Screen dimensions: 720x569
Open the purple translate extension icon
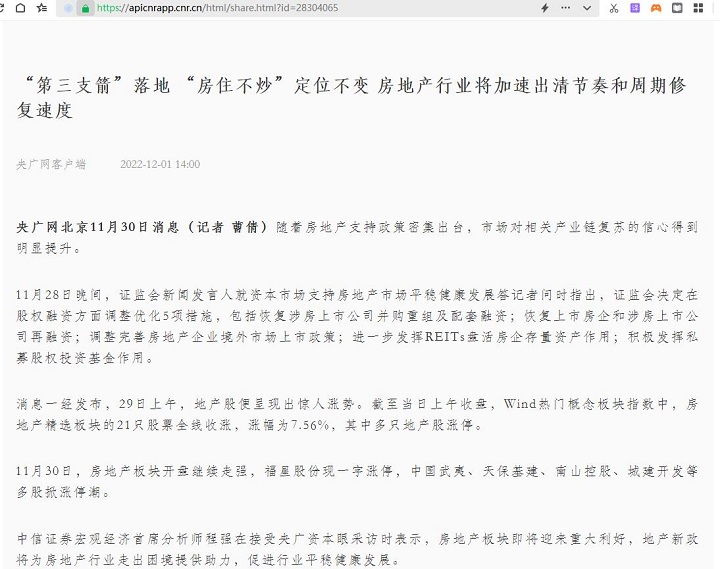coord(635,8)
